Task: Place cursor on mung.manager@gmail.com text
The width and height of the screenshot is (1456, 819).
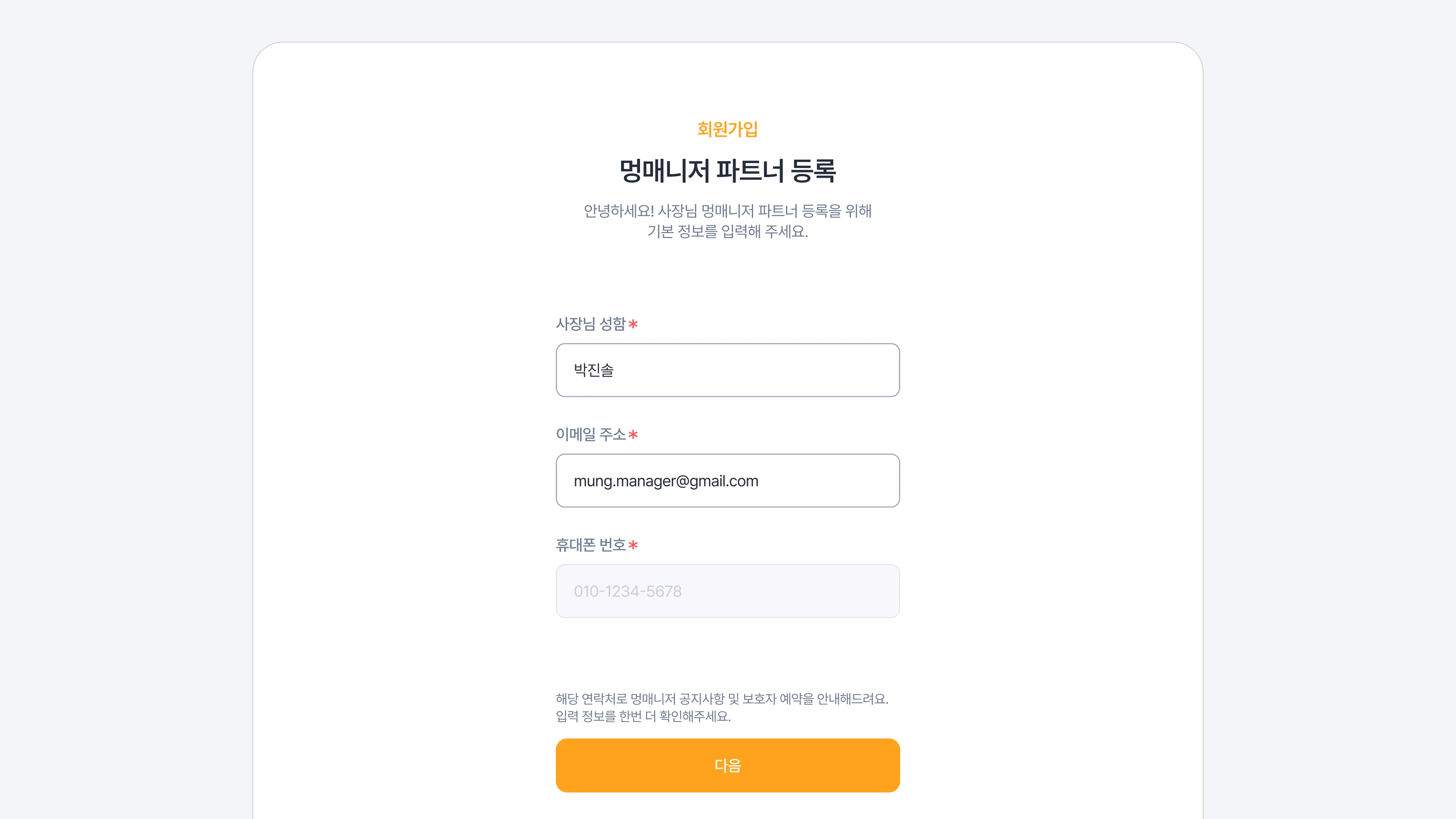Action: click(x=666, y=481)
